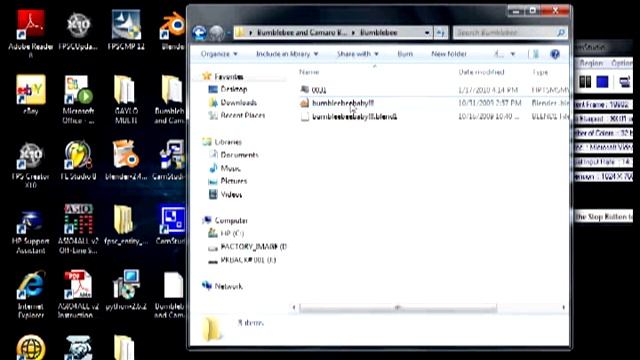Select the GAYLO MULTI desktop folder
The image size is (640, 360).
click(126, 100)
